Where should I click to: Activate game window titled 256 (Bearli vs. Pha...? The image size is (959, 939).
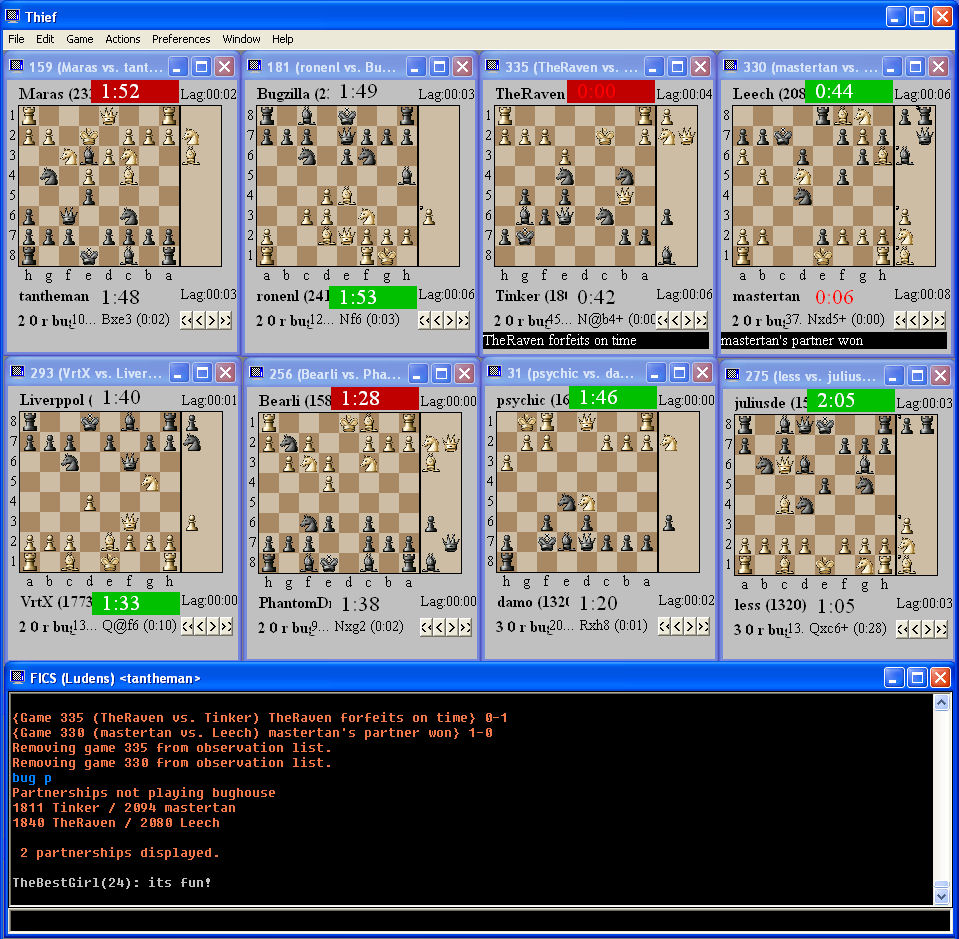pyautogui.click(x=335, y=374)
